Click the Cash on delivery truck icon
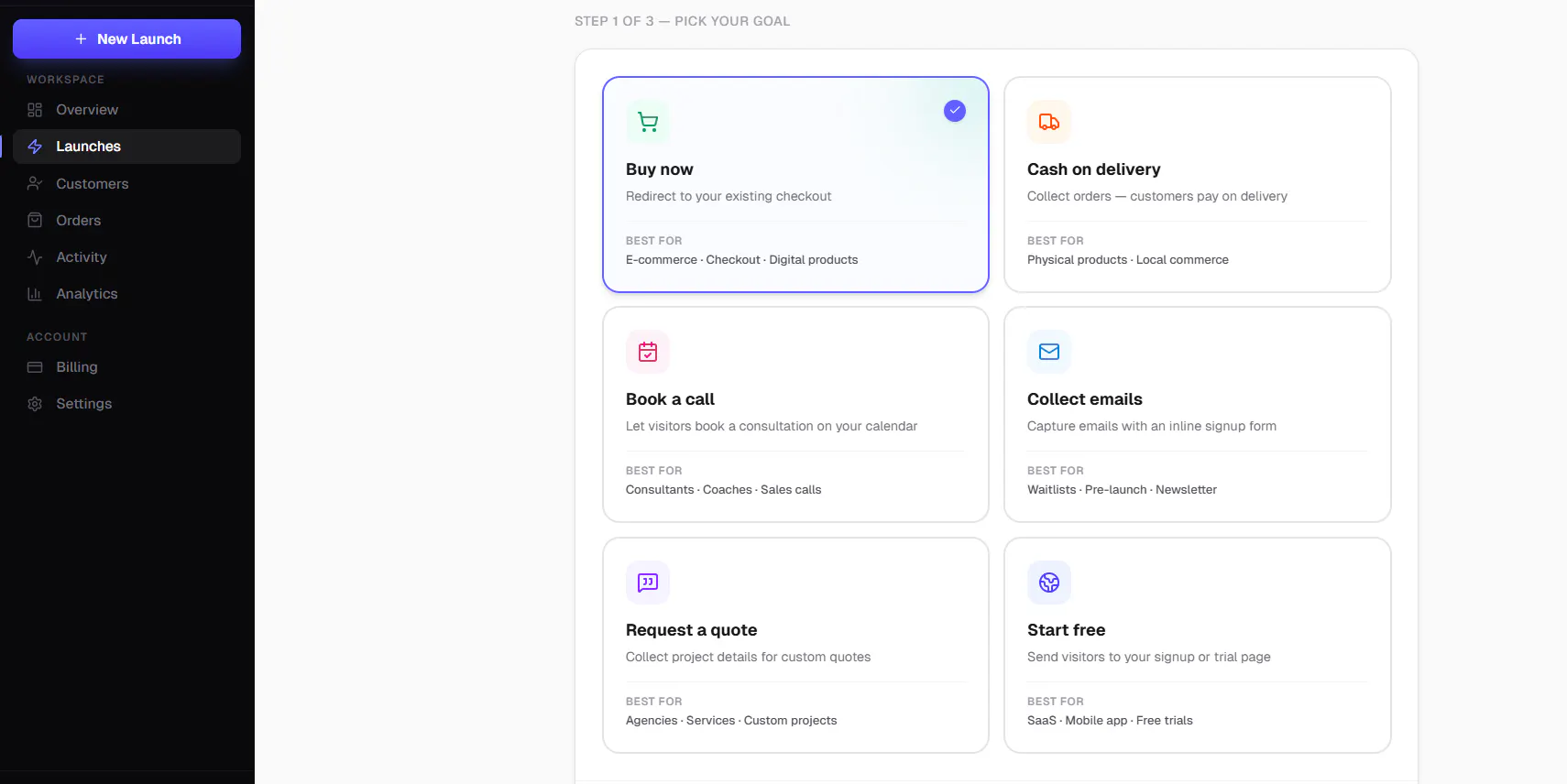 (1049, 122)
